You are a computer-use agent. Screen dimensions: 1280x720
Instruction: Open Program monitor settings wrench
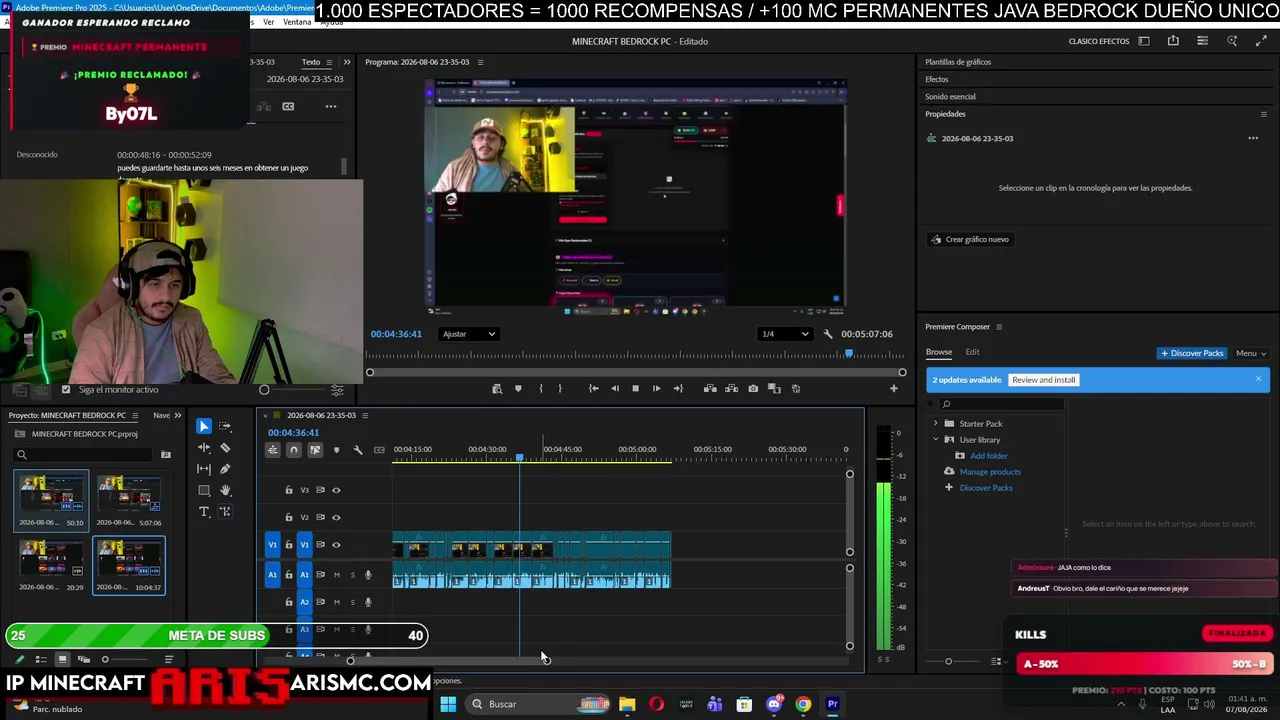click(827, 334)
